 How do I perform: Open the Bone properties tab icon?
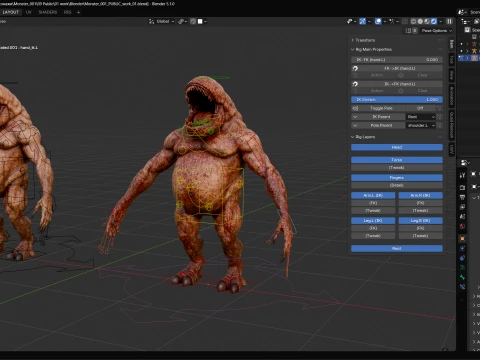click(x=462, y=277)
